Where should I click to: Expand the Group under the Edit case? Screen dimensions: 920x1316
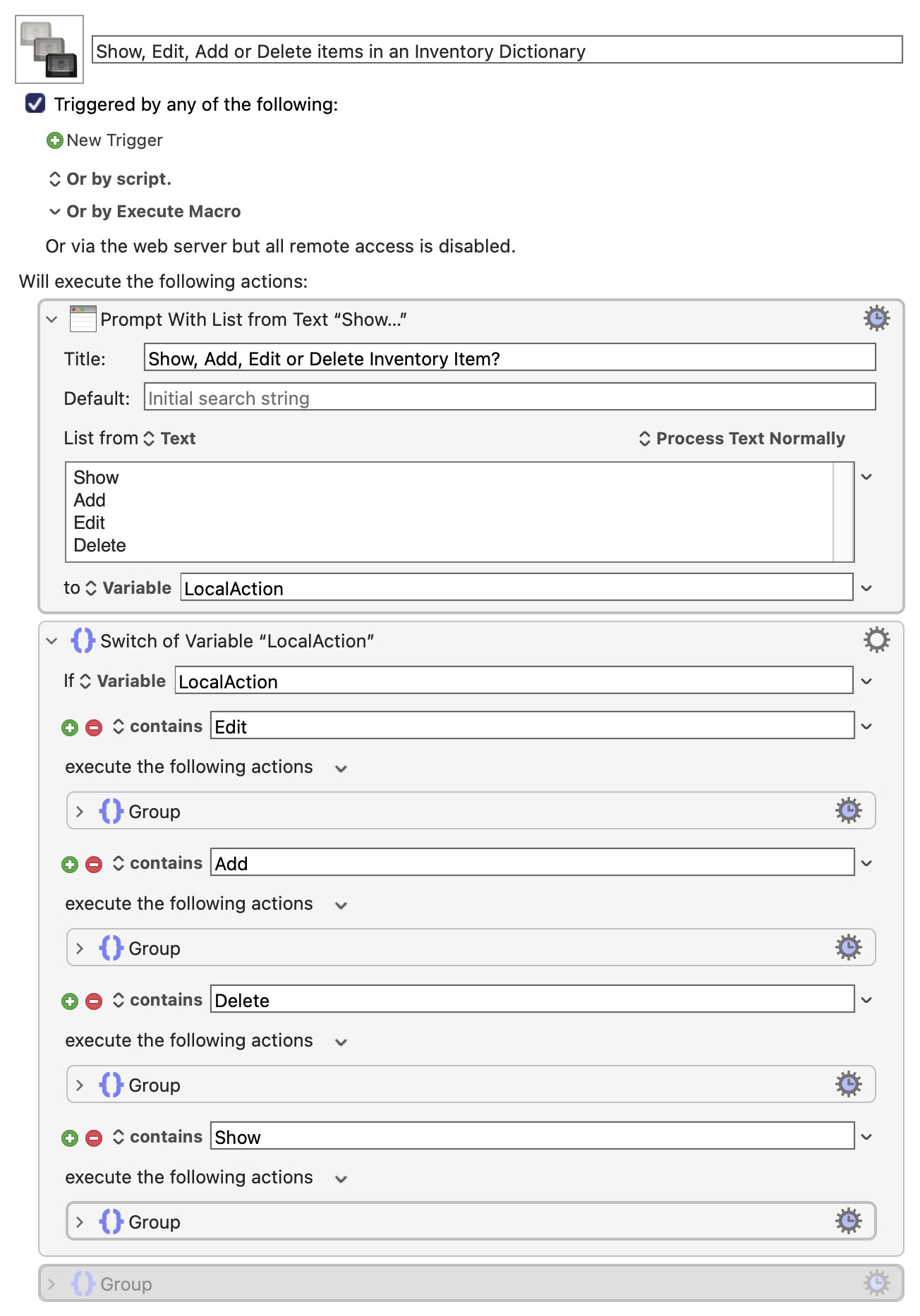(80, 812)
